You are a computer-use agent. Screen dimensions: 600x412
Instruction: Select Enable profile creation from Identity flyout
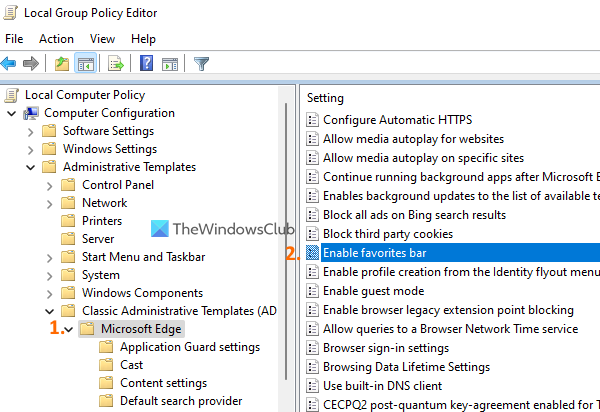coord(461,272)
